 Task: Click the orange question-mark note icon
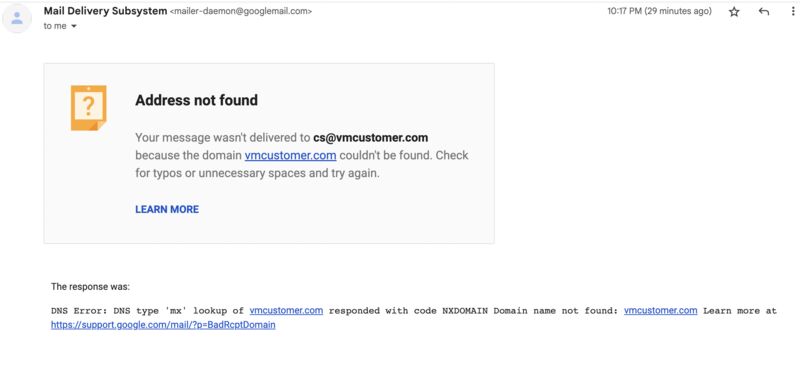tap(88, 108)
